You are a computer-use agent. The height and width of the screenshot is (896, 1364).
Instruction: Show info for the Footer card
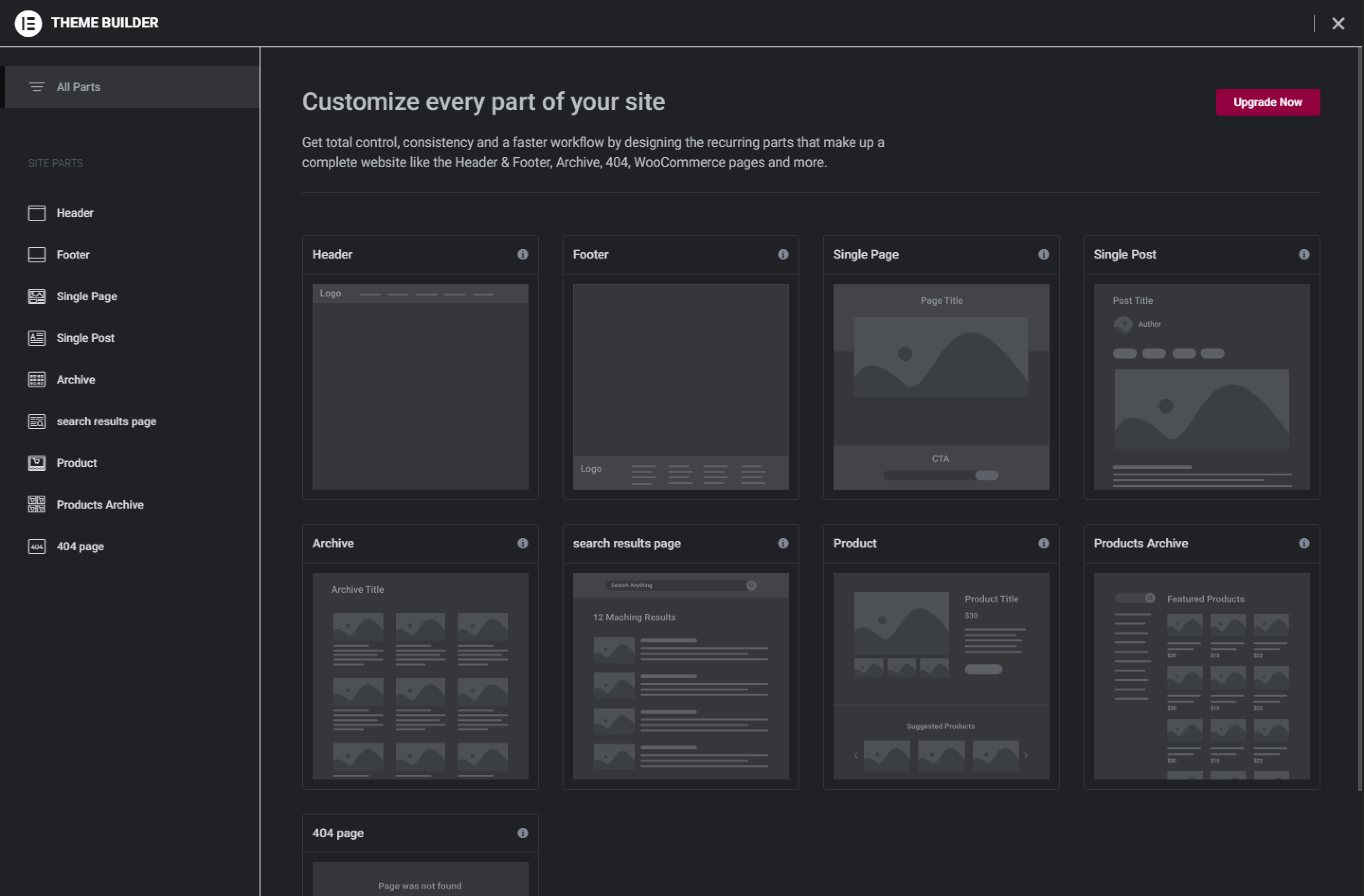pos(783,254)
